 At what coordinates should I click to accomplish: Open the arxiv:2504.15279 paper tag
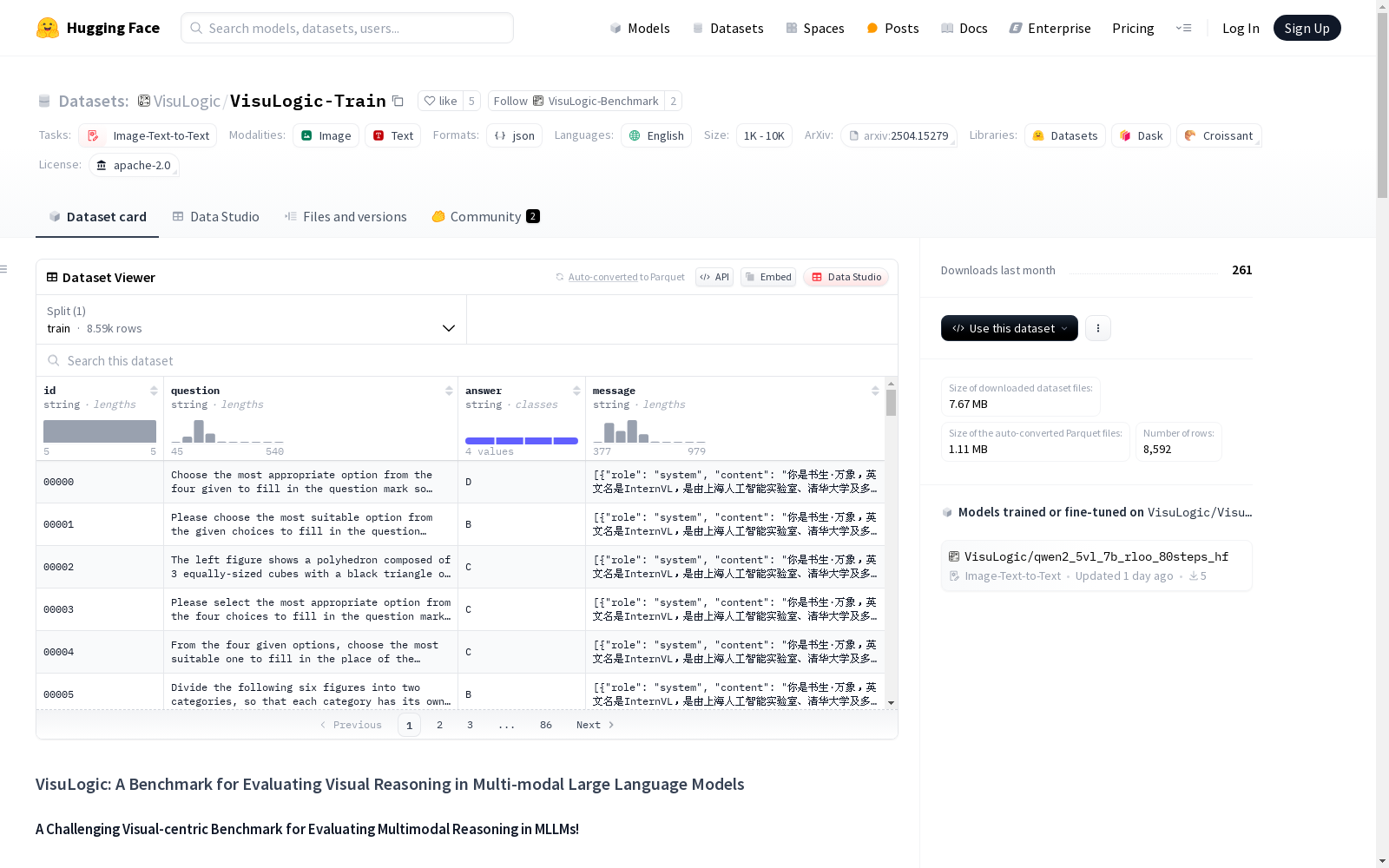tap(899, 135)
